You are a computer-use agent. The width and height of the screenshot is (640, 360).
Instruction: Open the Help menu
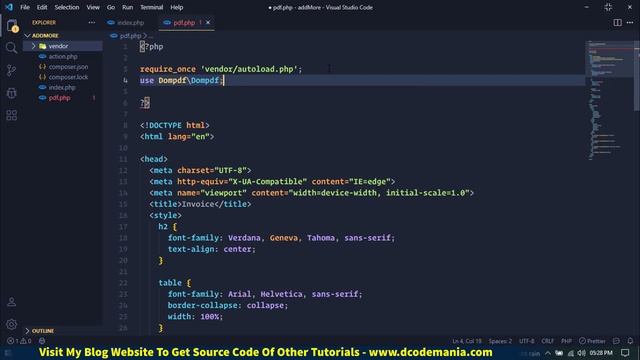(x=176, y=7)
